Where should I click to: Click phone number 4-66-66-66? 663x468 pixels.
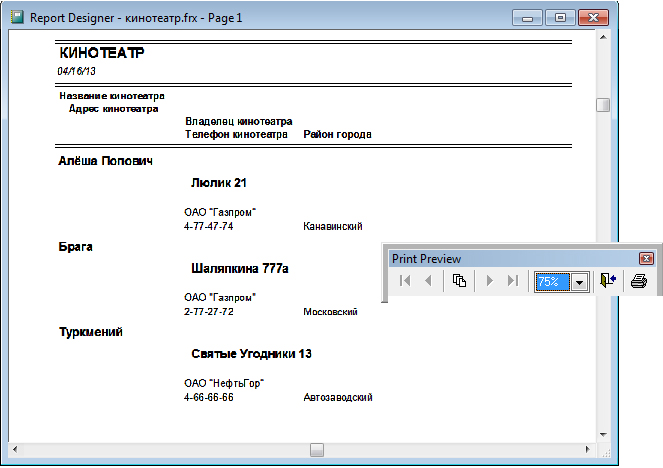[x=208, y=397]
